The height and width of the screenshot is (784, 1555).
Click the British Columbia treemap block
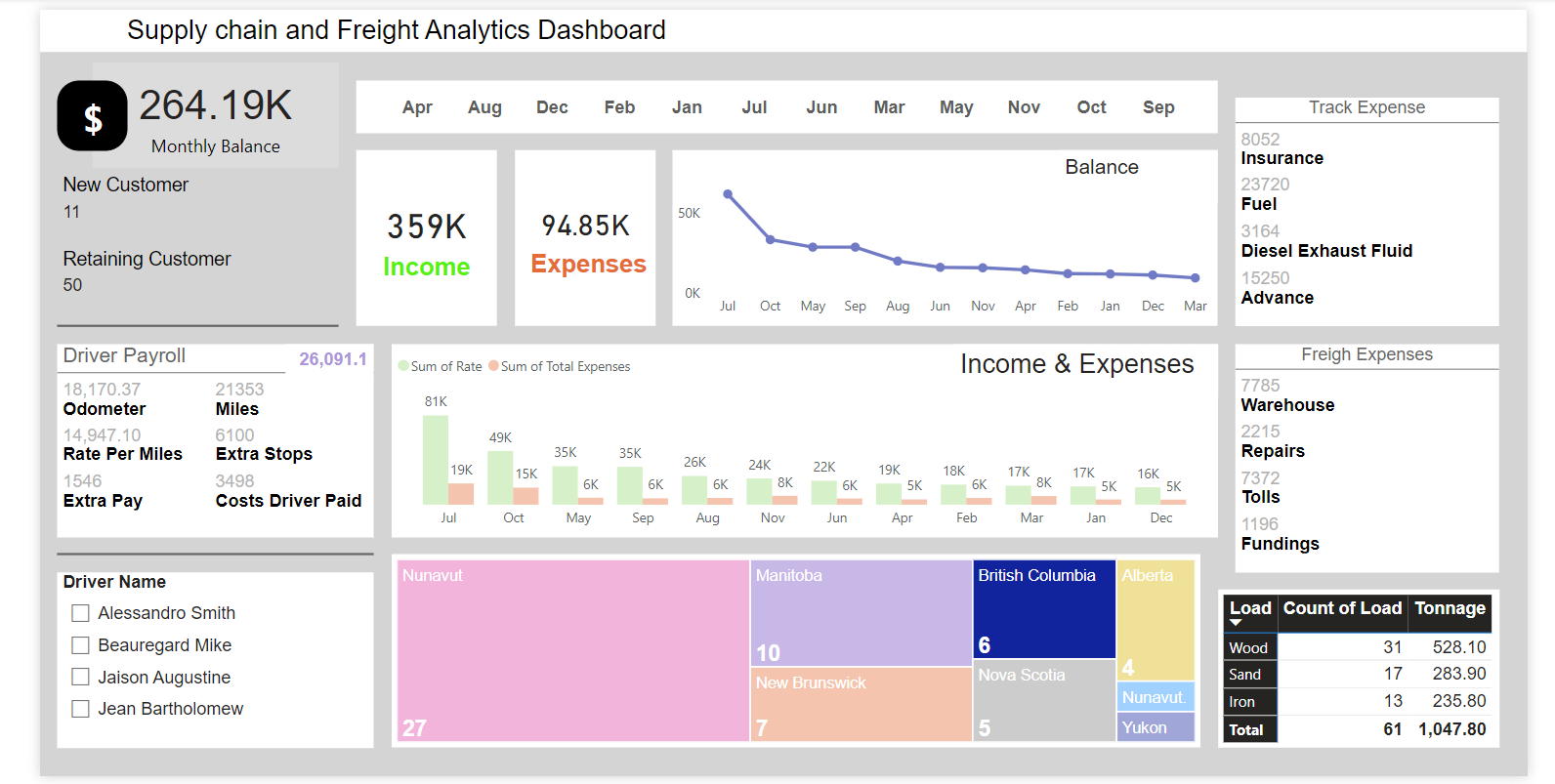tap(1043, 608)
